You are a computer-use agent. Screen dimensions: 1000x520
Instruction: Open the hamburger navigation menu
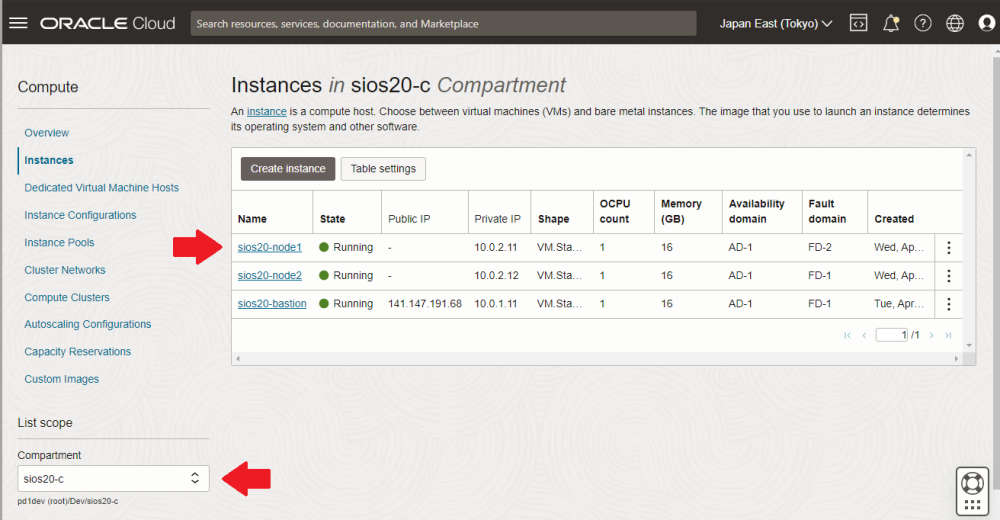tap(18, 24)
